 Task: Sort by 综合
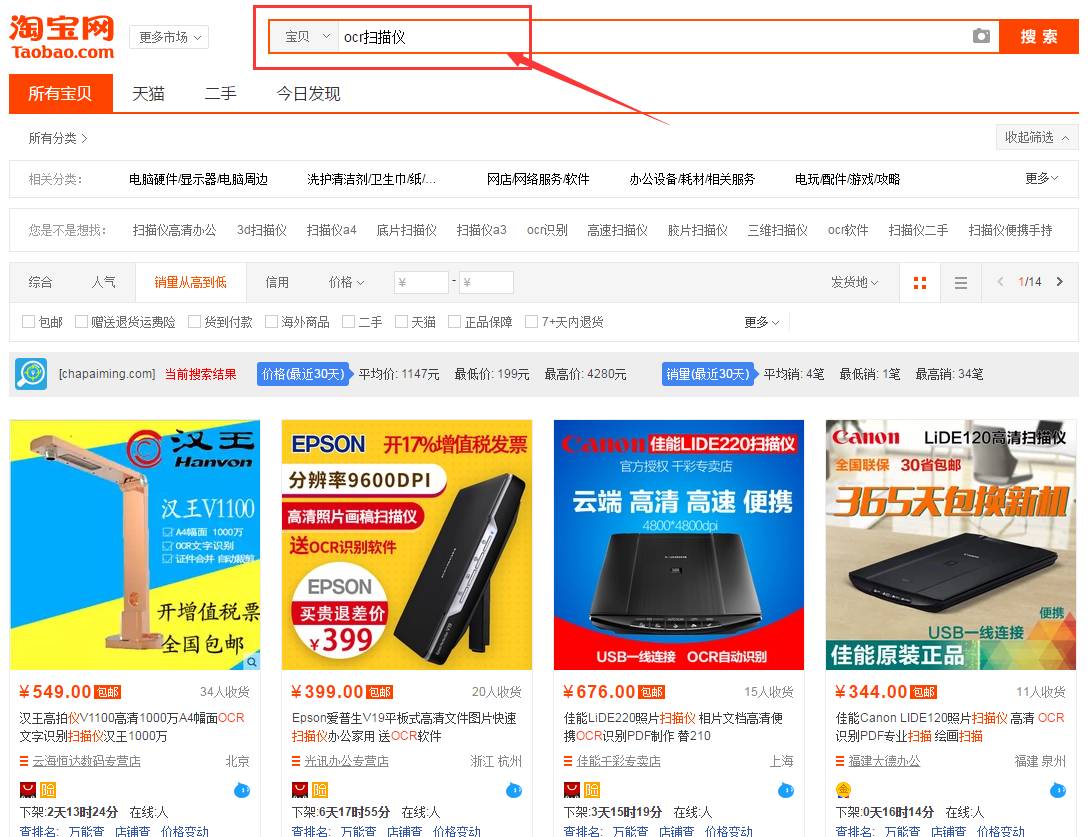pyautogui.click(x=40, y=282)
